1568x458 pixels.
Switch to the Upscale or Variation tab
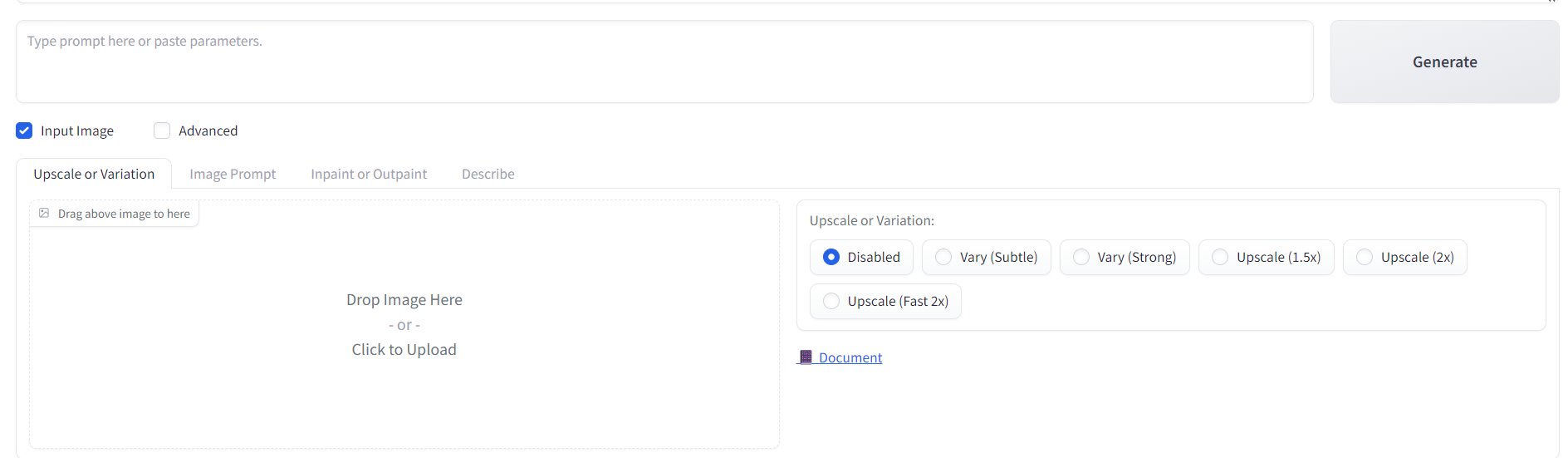[94, 174]
